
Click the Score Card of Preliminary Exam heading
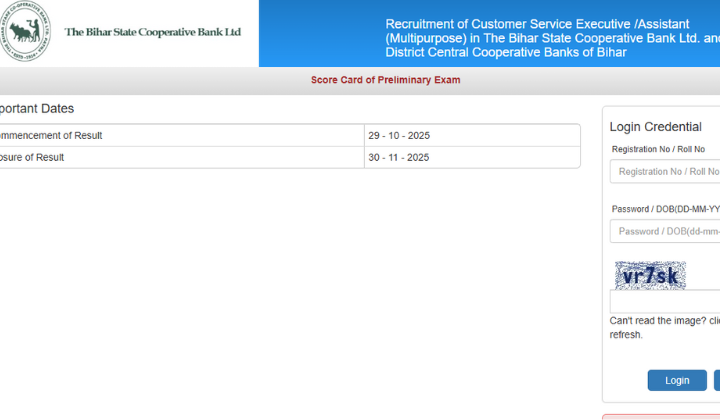(x=385, y=80)
